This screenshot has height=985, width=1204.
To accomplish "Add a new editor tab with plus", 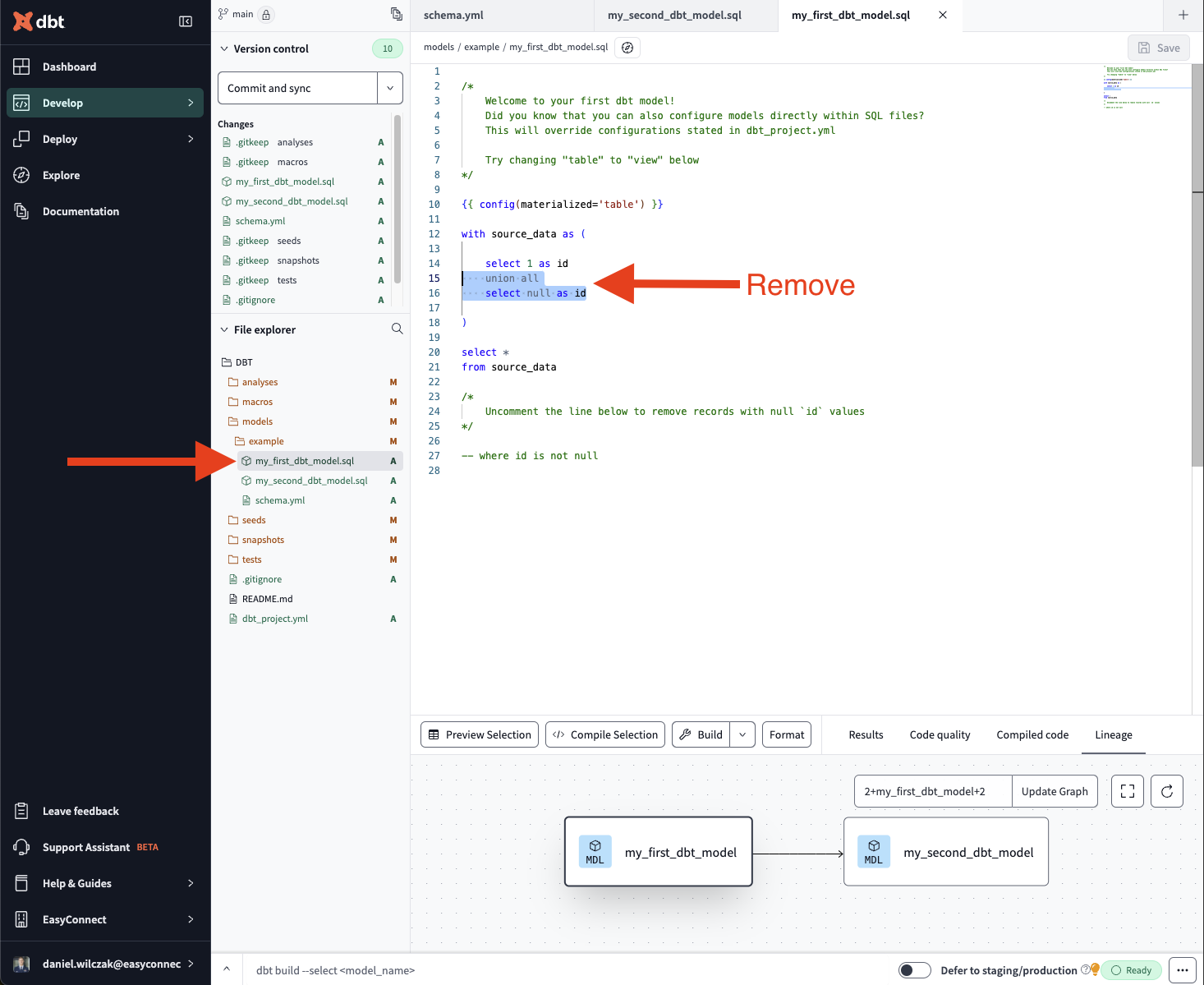I will point(1183,15).
